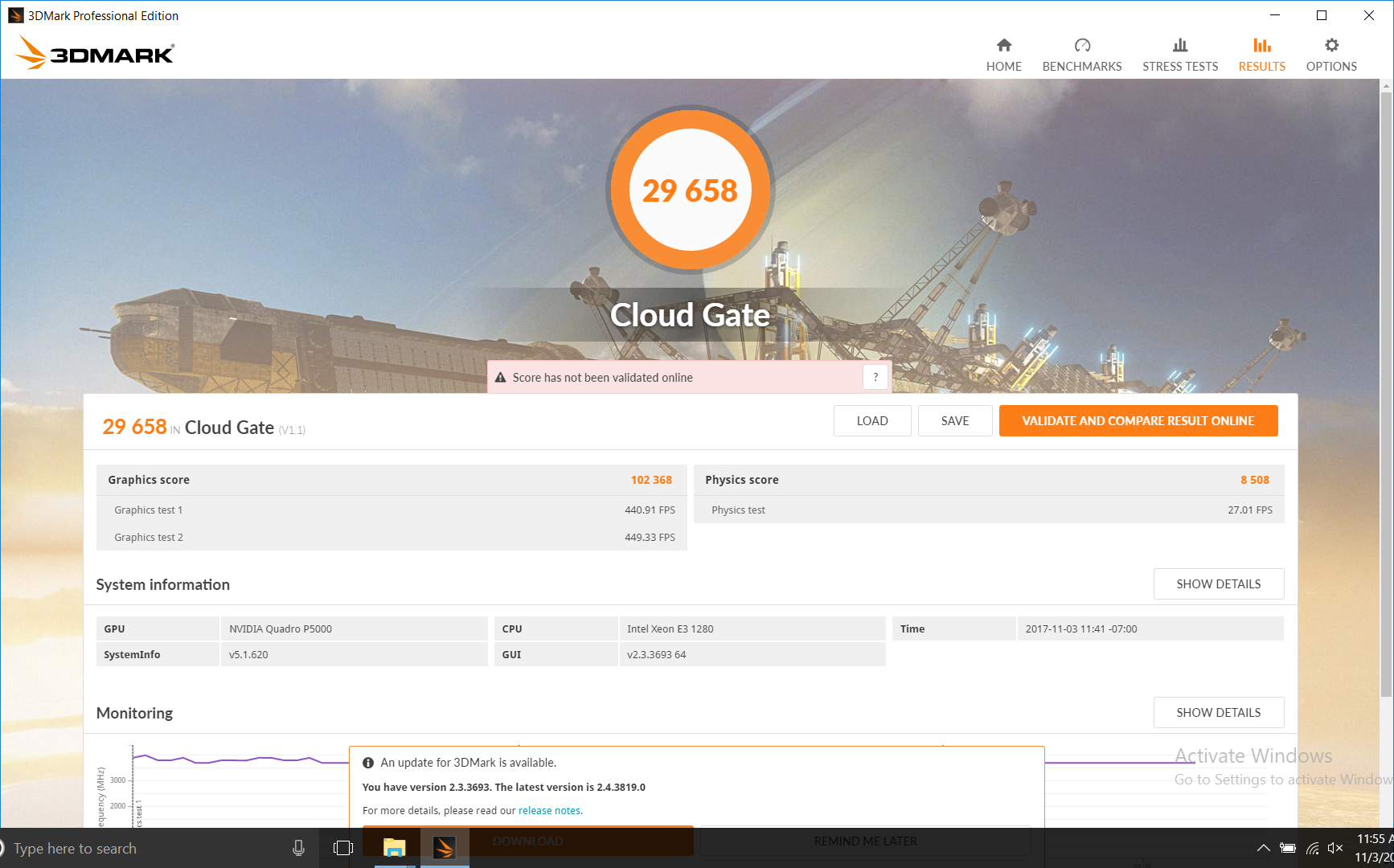This screenshot has height=868, width=1394.
Task: Click Graphics test 1 row
Action: click(392, 510)
